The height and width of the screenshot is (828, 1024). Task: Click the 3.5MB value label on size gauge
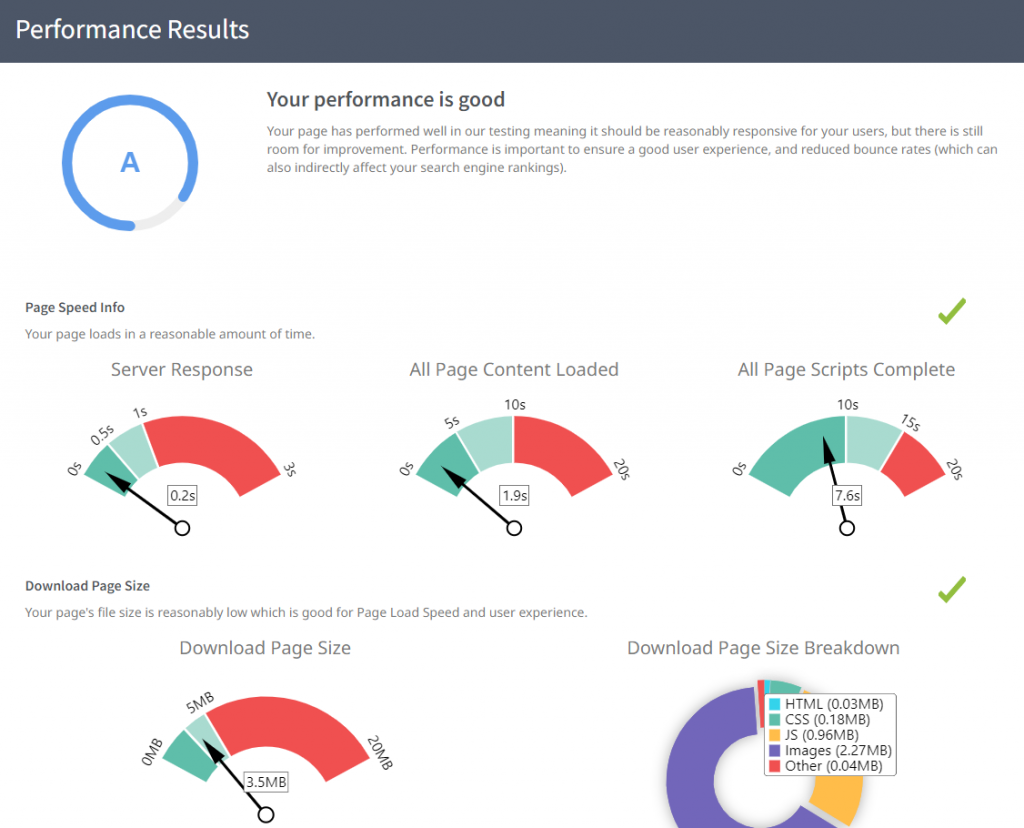266,781
